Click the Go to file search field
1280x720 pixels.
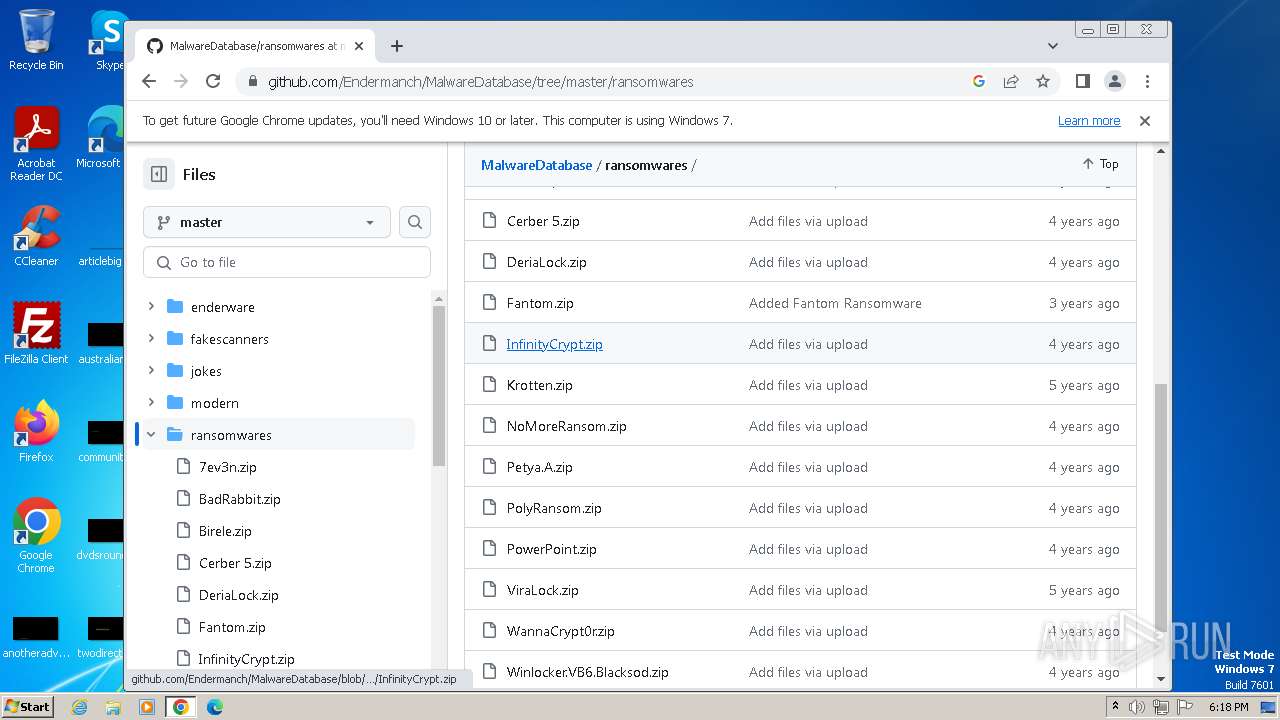287,262
